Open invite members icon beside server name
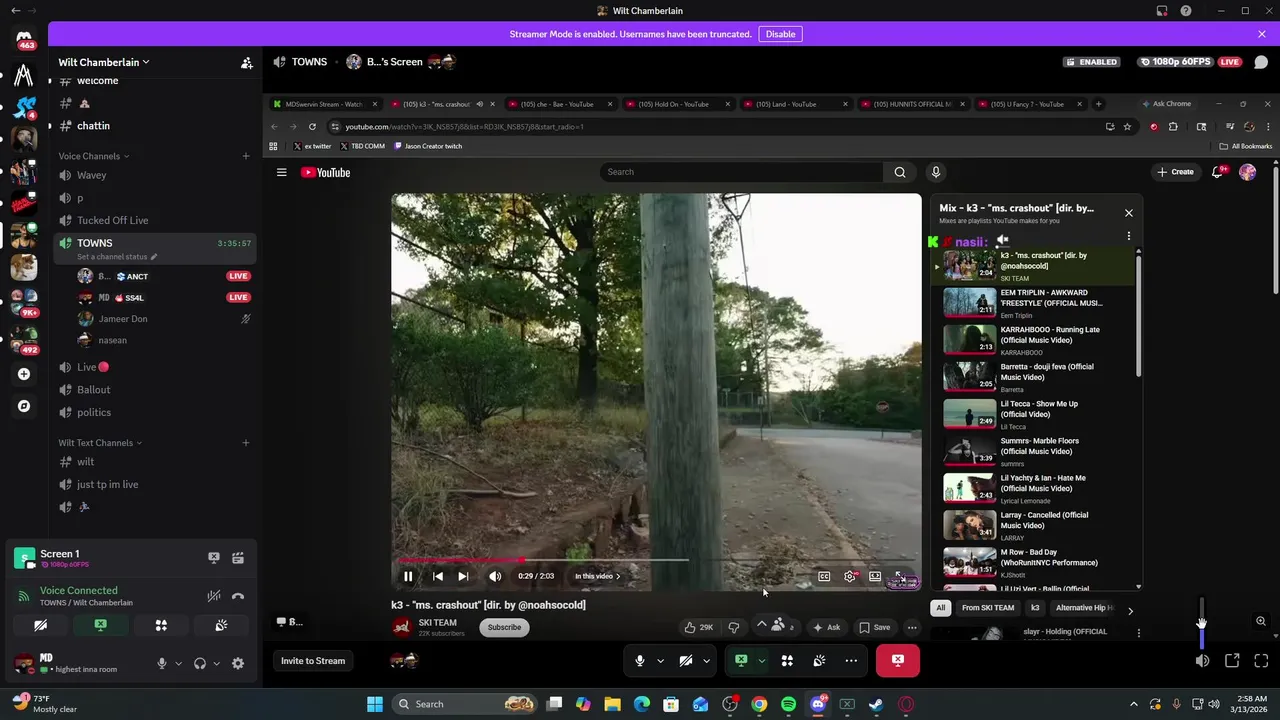Screen dimensions: 1280x720 click(246, 62)
